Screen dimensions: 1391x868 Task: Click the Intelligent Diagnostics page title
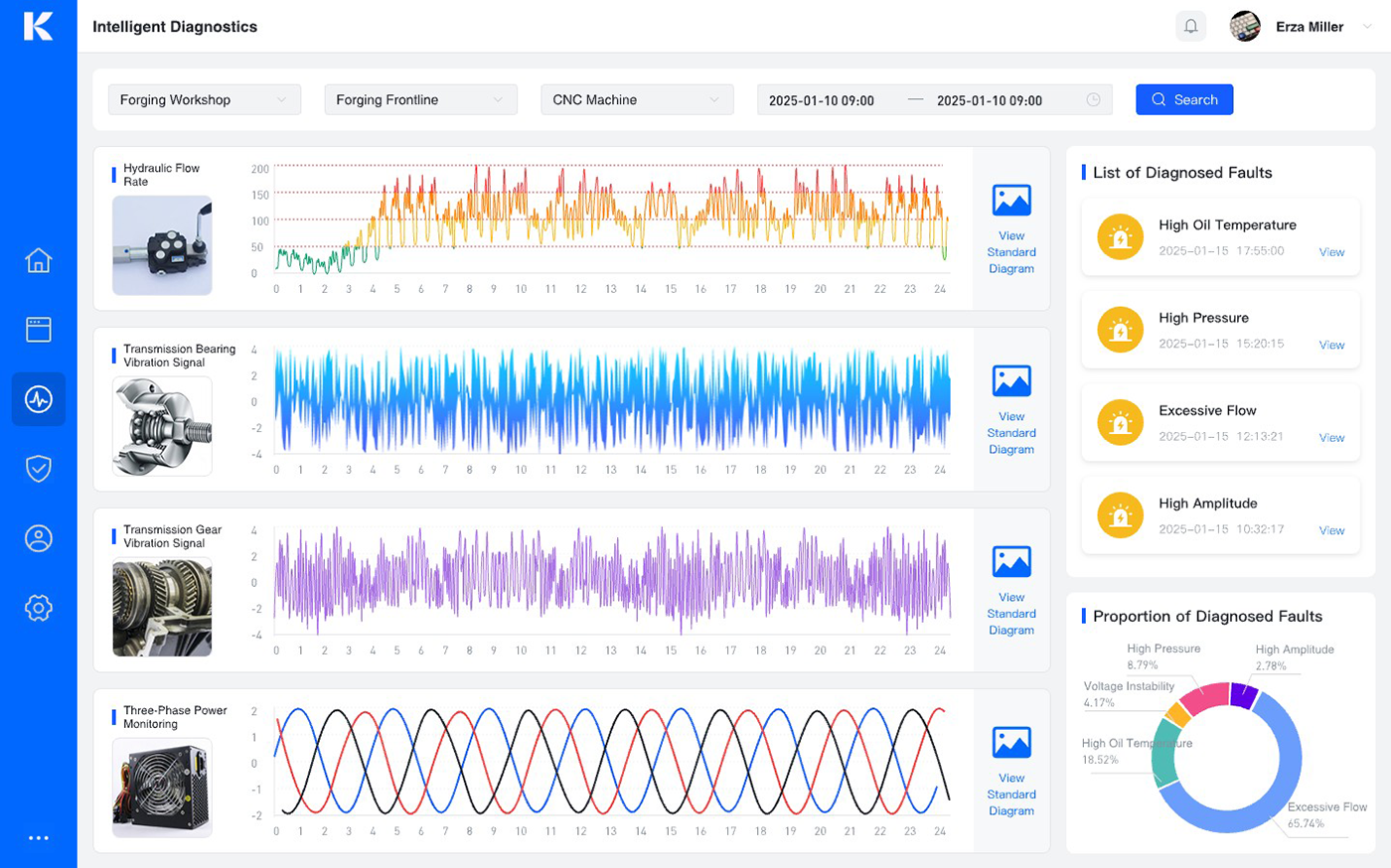pyautogui.click(x=175, y=27)
